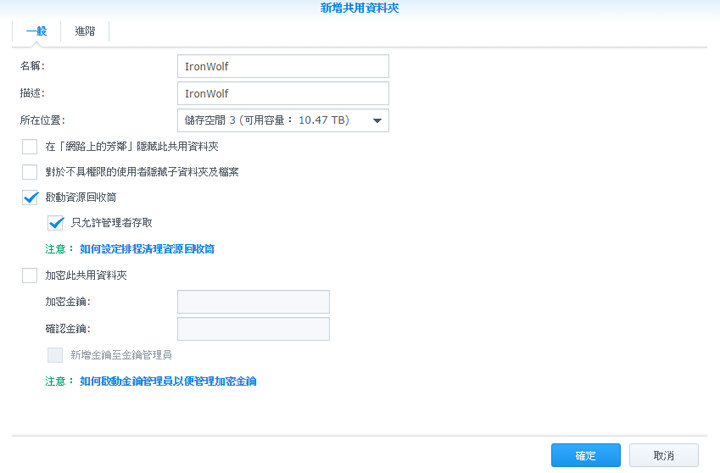This screenshot has width=720, height=473.
Task: Check 對於不具權限的使用者隱藏子資料夾及檔案 option
Action: pyautogui.click(x=29, y=172)
